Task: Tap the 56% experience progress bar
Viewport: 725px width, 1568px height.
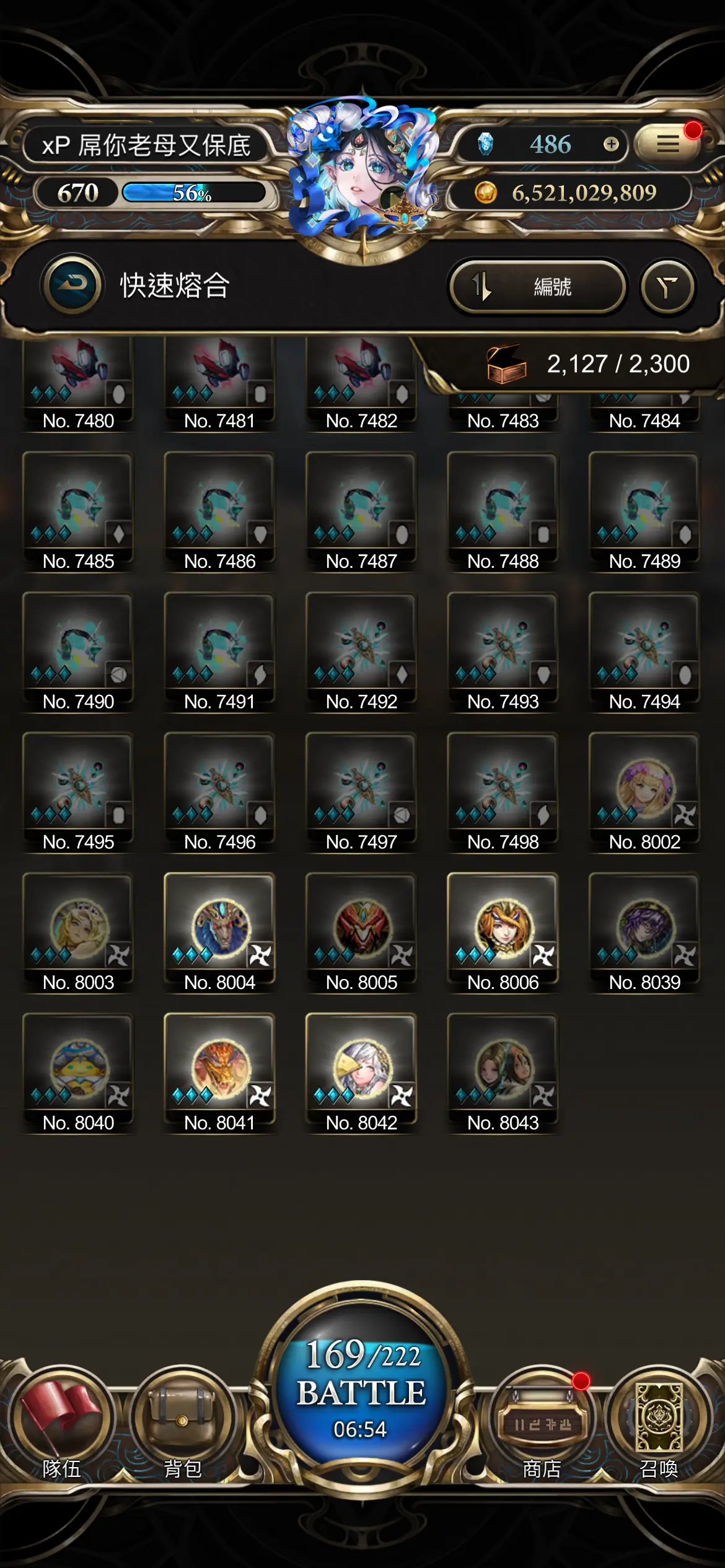Action: pyautogui.click(x=193, y=193)
